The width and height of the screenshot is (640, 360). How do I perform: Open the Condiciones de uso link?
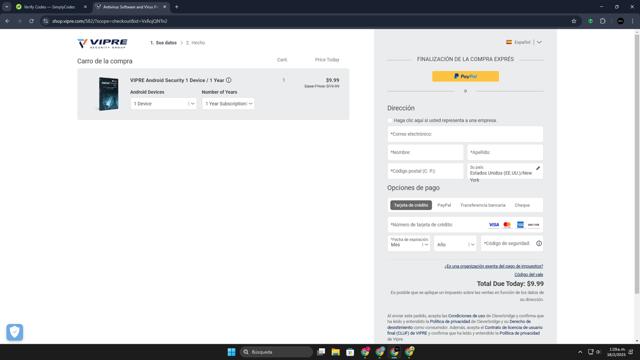[467, 316]
